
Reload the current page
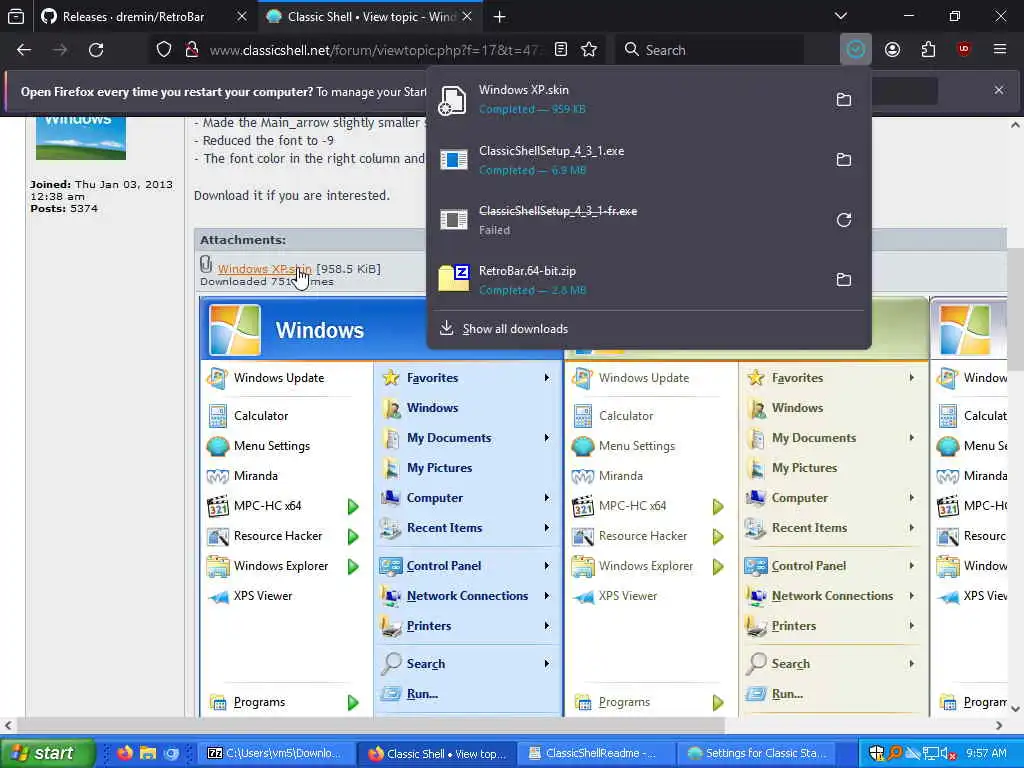point(96,50)
